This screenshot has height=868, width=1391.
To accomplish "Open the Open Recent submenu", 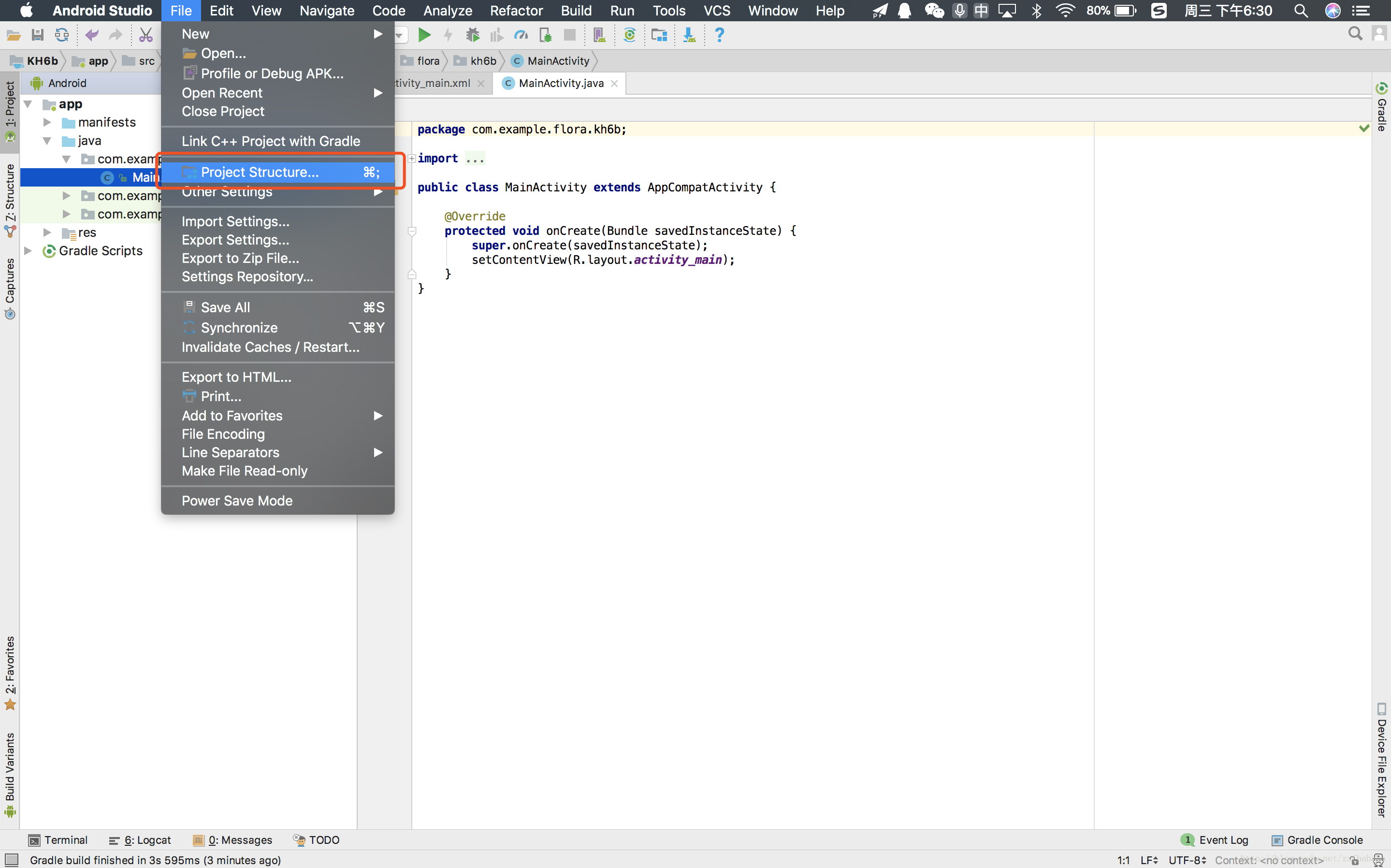I will (x=278, y=93).
